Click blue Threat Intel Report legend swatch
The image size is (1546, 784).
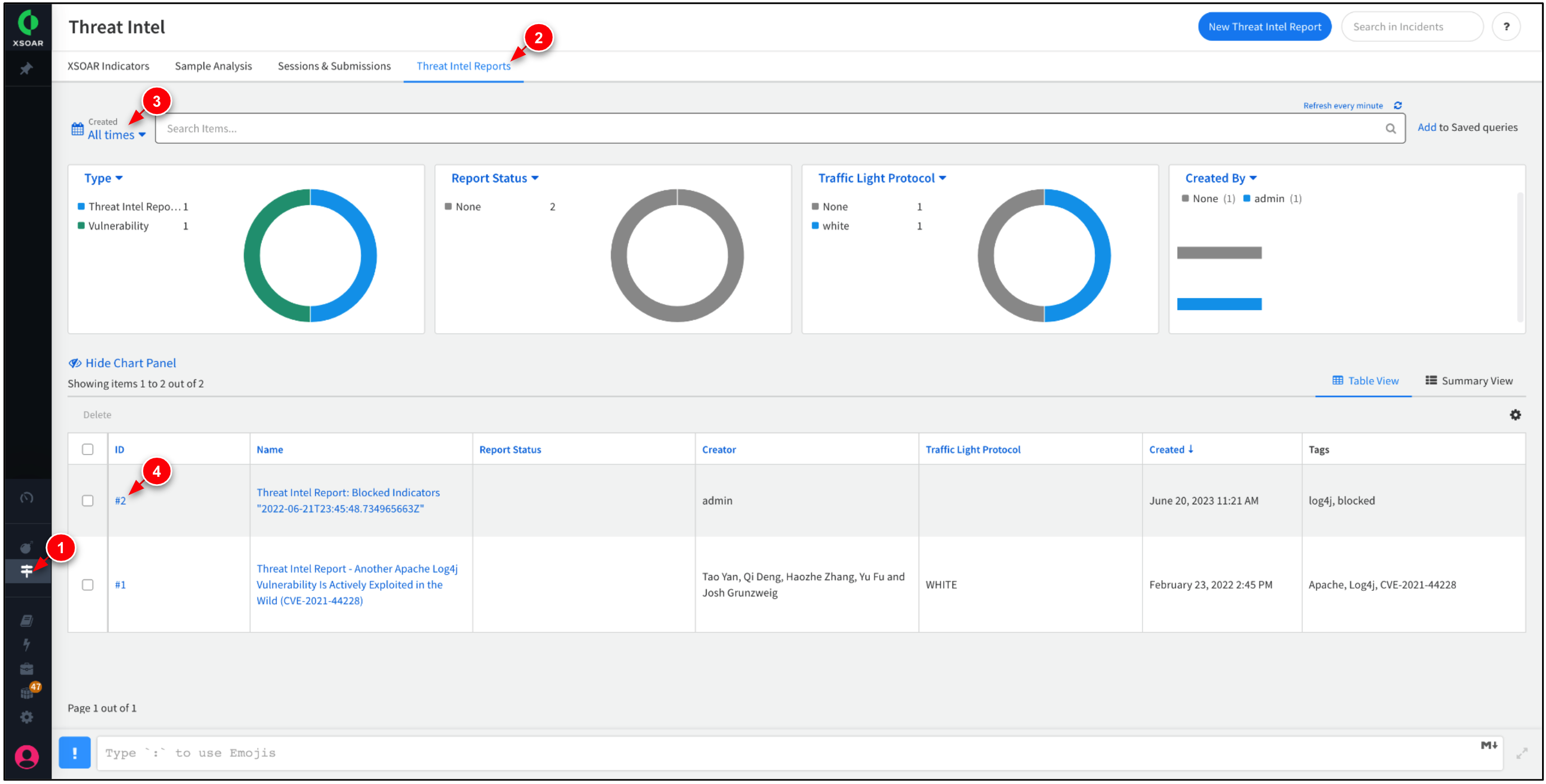(x=81, y=206)
